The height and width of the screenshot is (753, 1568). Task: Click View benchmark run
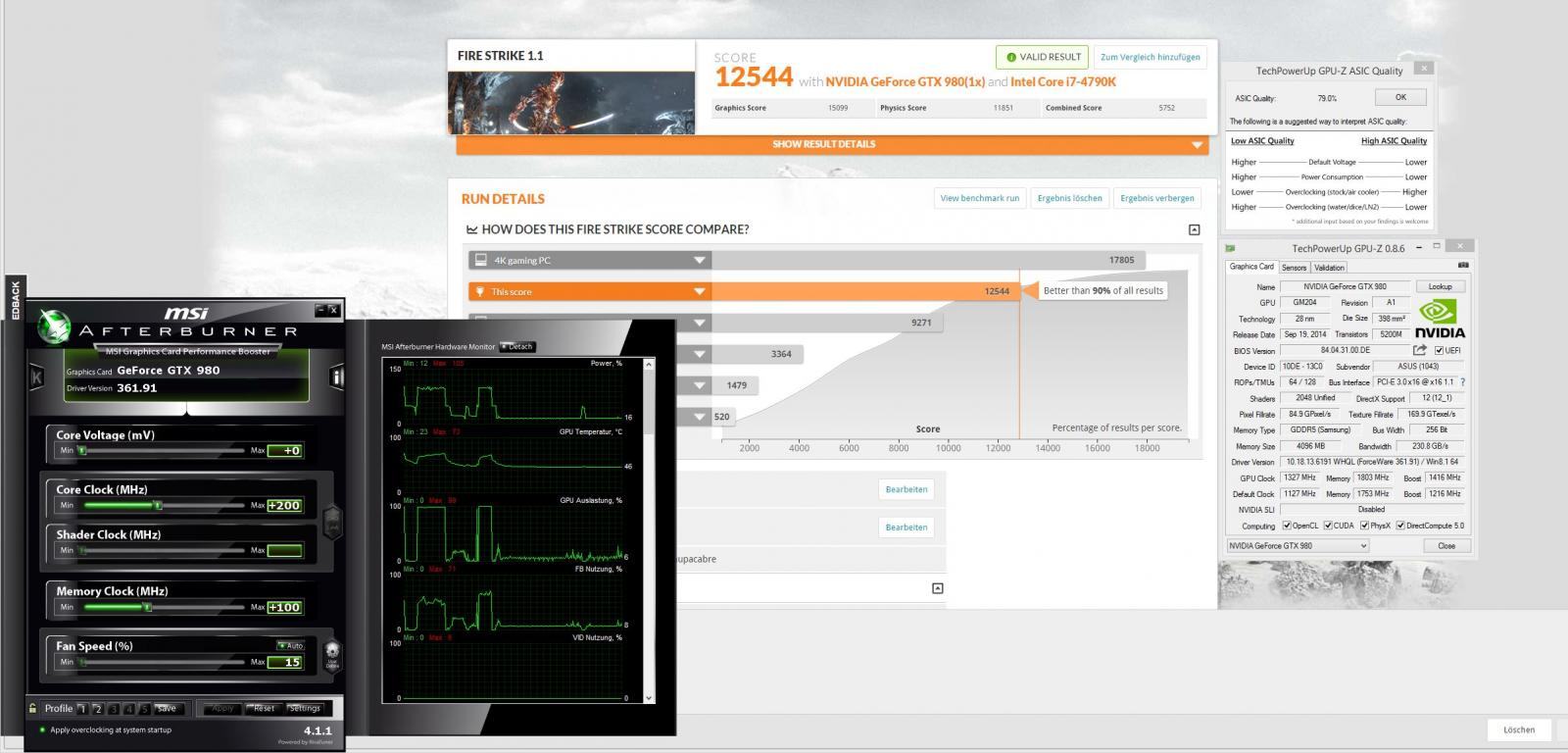pyautogui.click(x=979, y=198)
